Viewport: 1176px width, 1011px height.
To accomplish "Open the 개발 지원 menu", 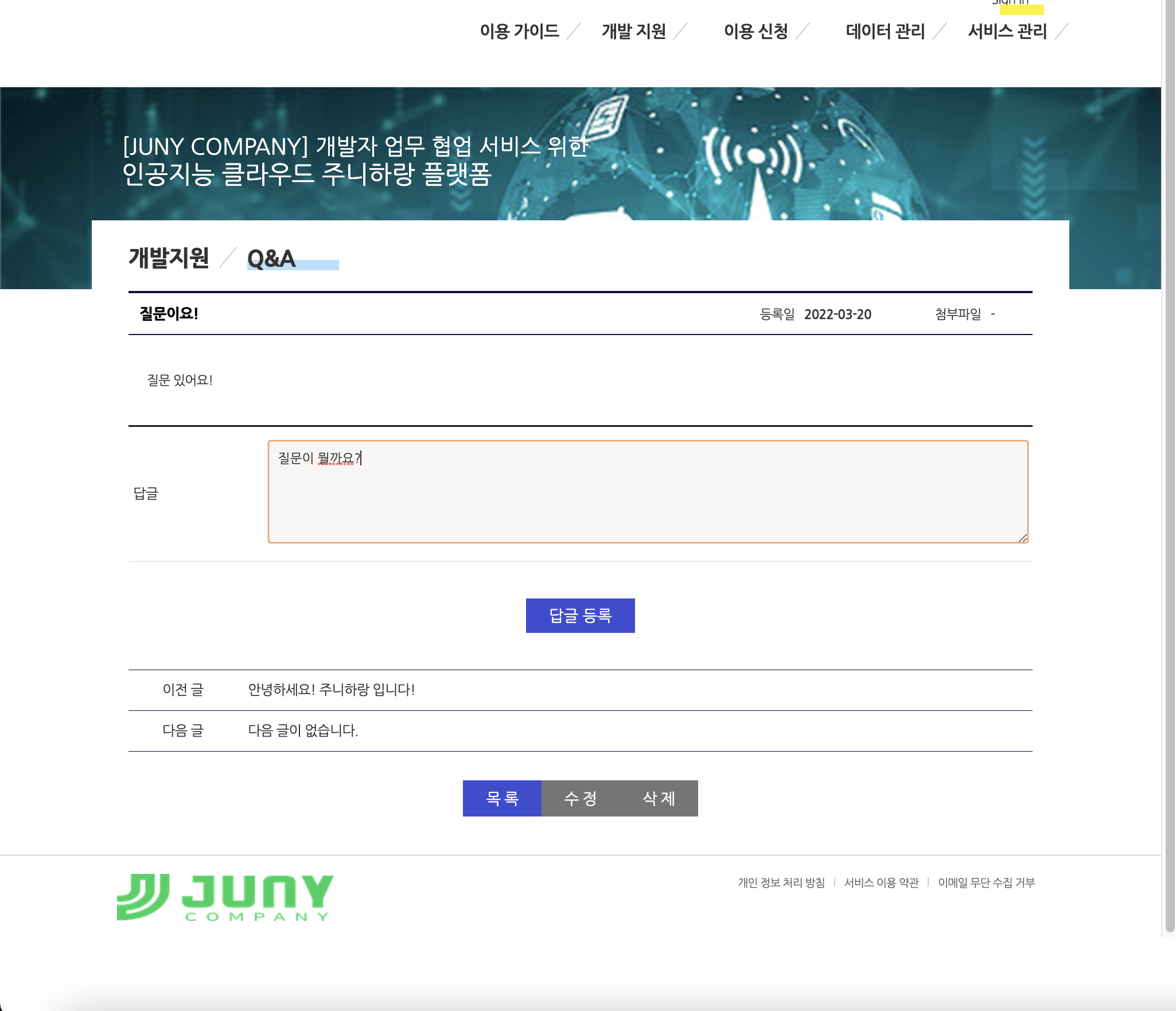I will pyautogui.click(x=633, y=31).
